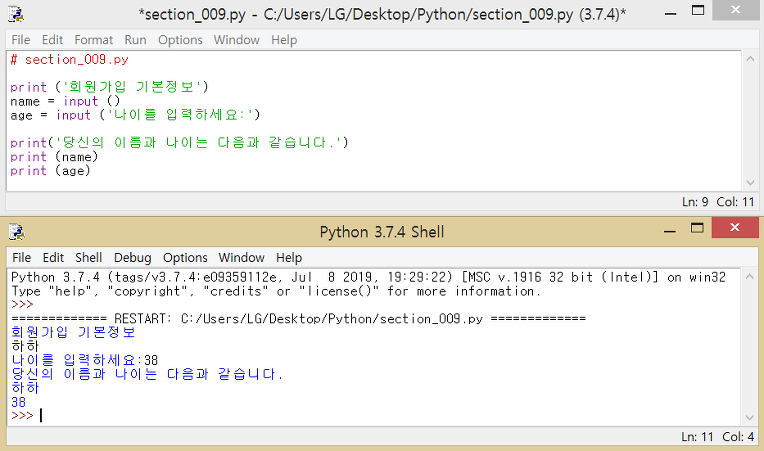Screen dimensions: 764x451
Task: Click blue Shell output '당신의 이름과 나이는 다음과 같습니다.'
Action: [147, 374]
